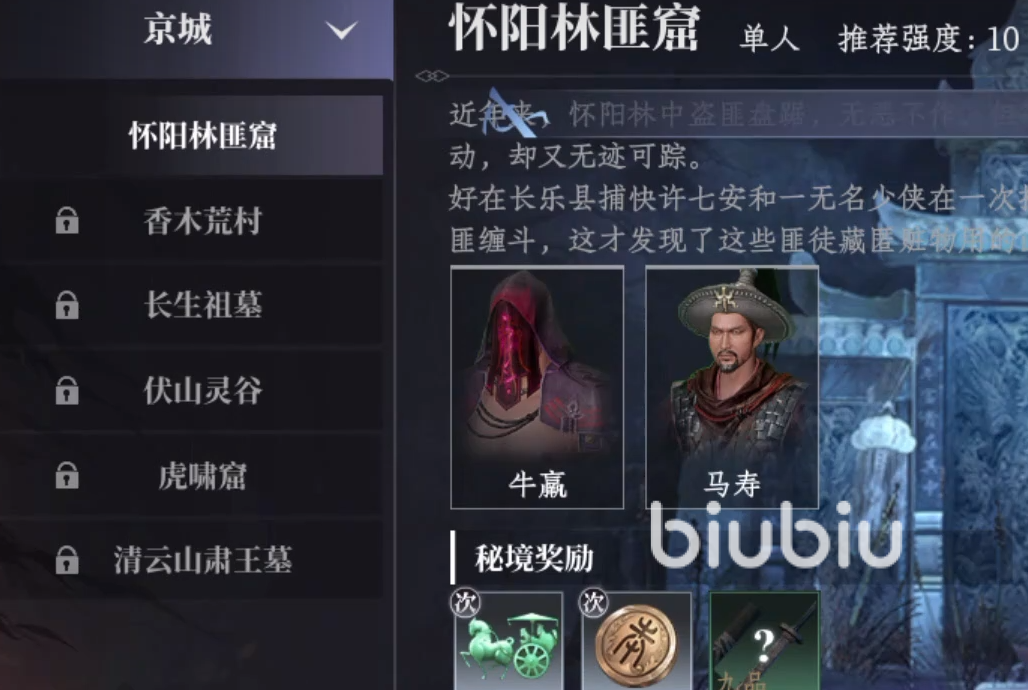The image size is (1028, 690).
Task: Click the 秘境奖励 section header
Action: click(534, 558)
